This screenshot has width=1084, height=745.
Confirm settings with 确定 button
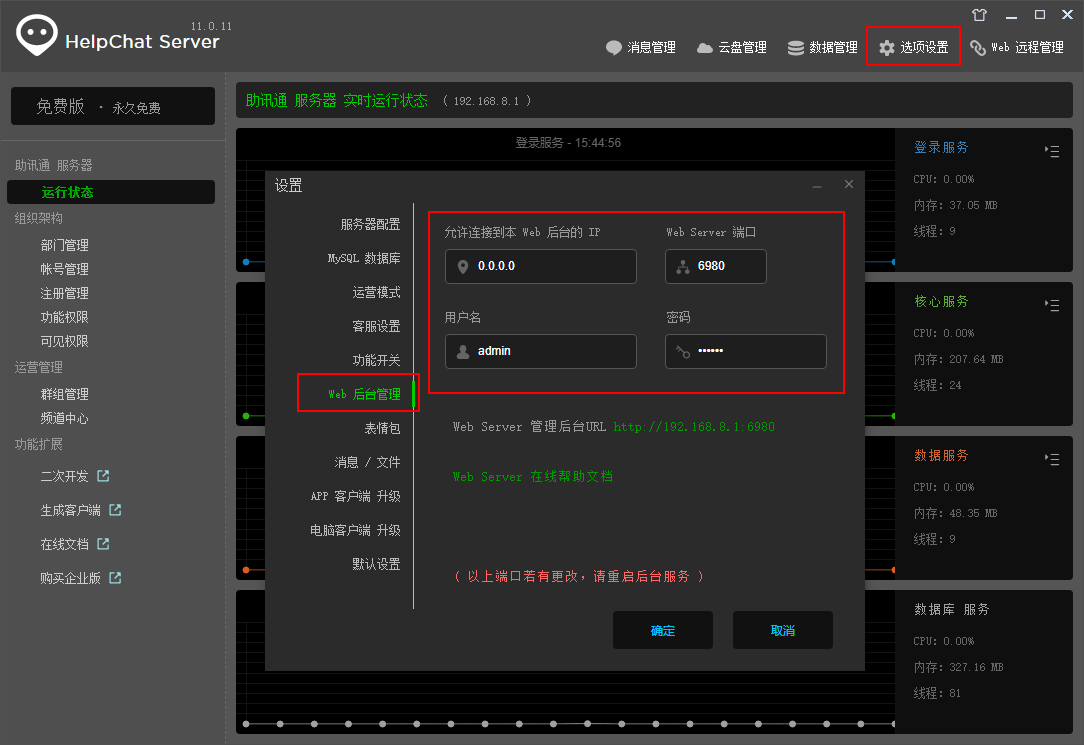[662, 630]
